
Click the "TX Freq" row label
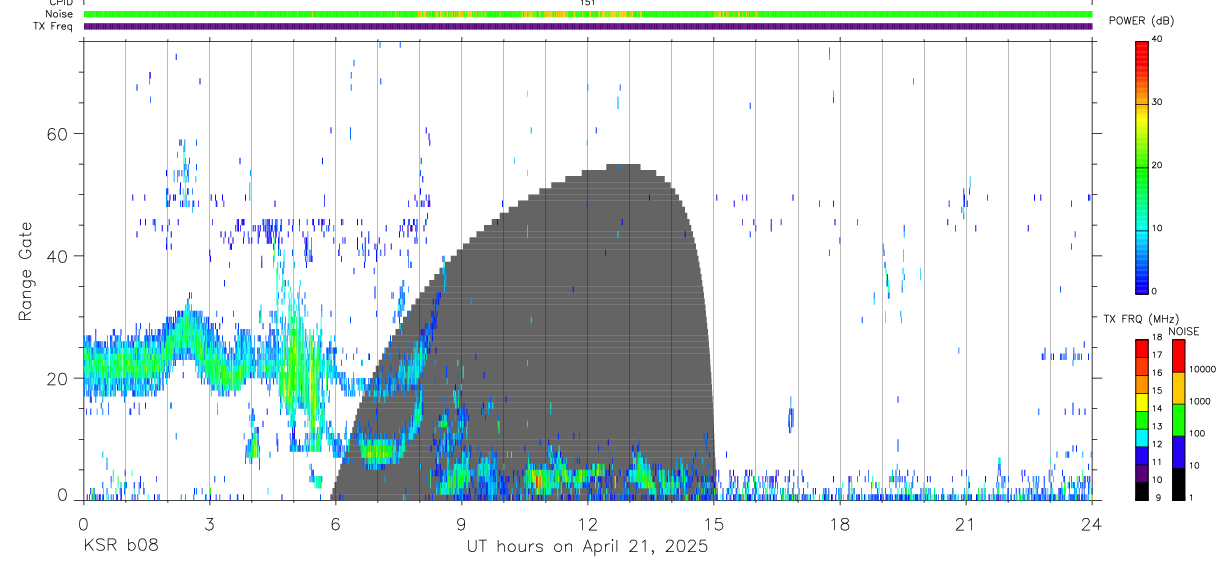point(54,26)
